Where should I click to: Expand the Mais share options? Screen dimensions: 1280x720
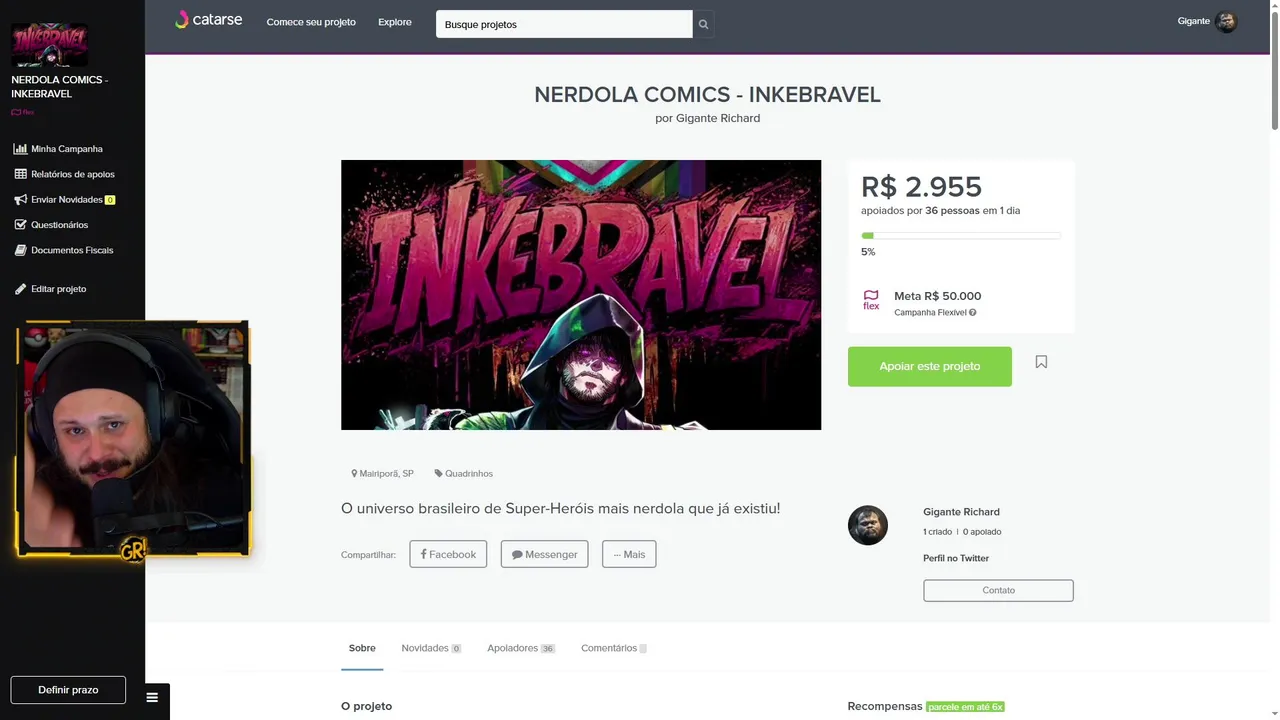click(629, 554)
